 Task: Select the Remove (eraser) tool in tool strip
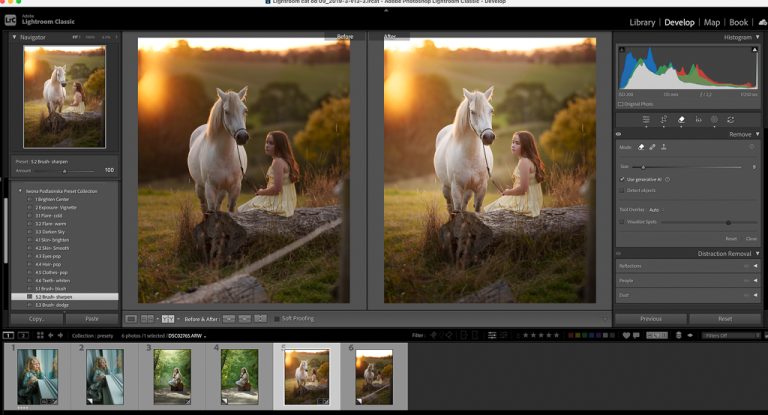[x=681, y=119]
